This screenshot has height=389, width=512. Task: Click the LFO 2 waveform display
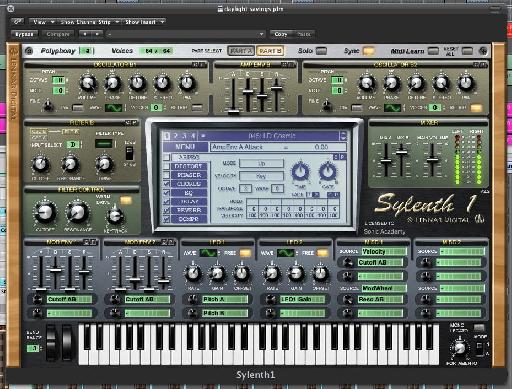[x=286, y=253]
